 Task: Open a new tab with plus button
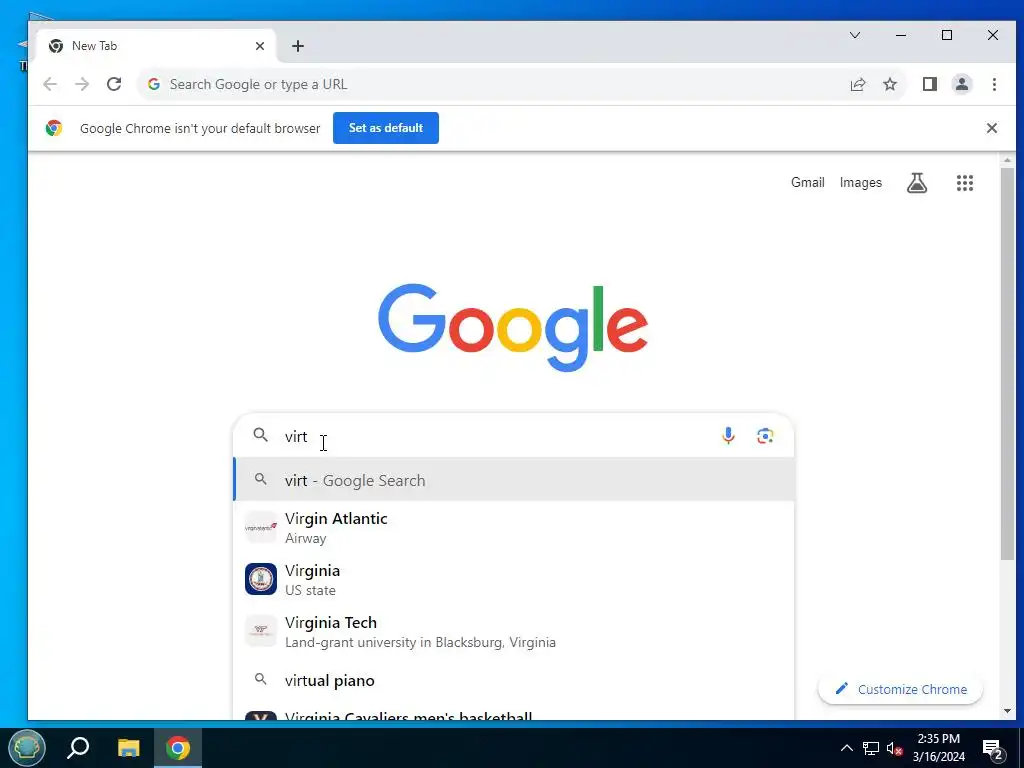(298, 46)
